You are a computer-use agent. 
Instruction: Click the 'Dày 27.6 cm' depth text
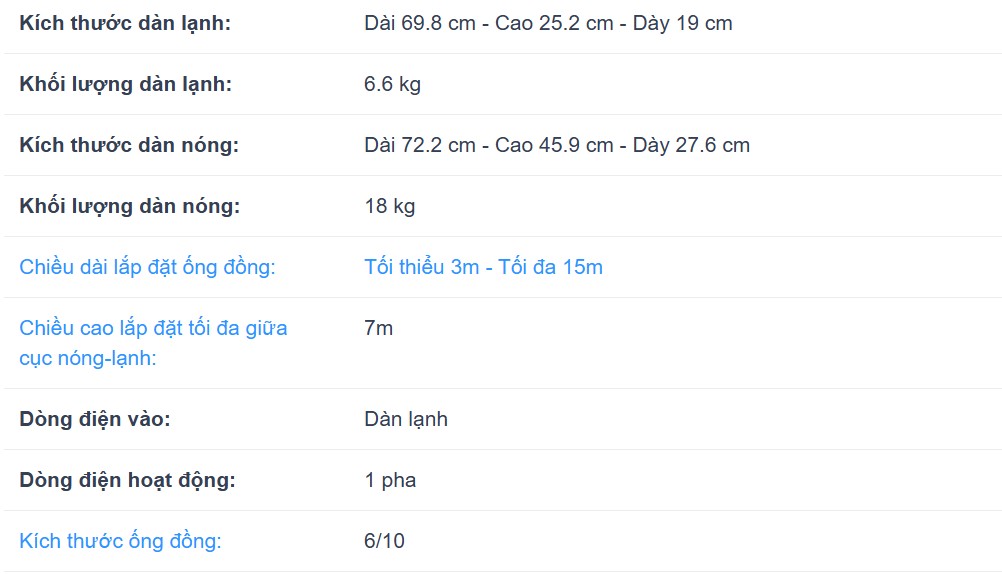(691, 145)
